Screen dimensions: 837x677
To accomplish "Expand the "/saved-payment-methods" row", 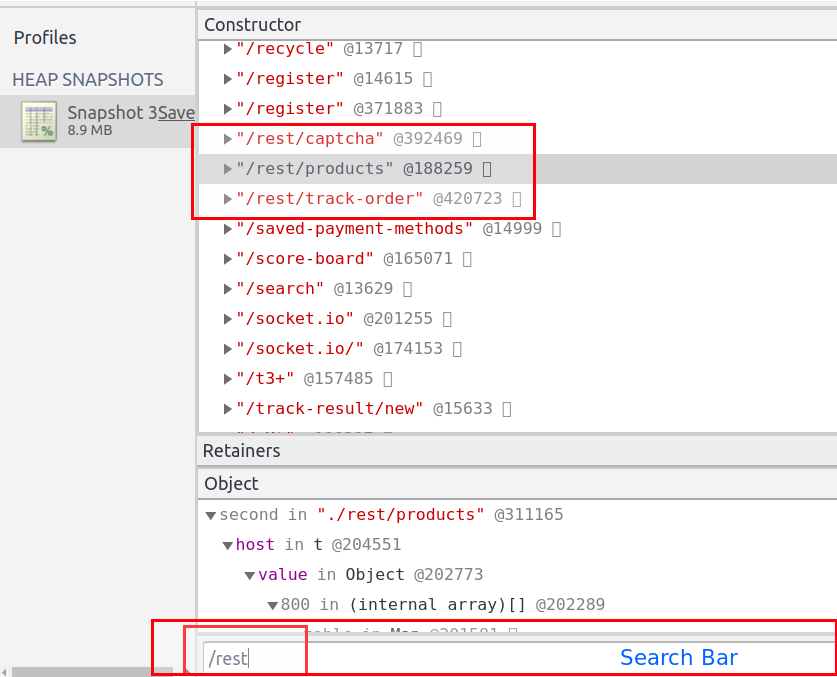I will (227, 229).
